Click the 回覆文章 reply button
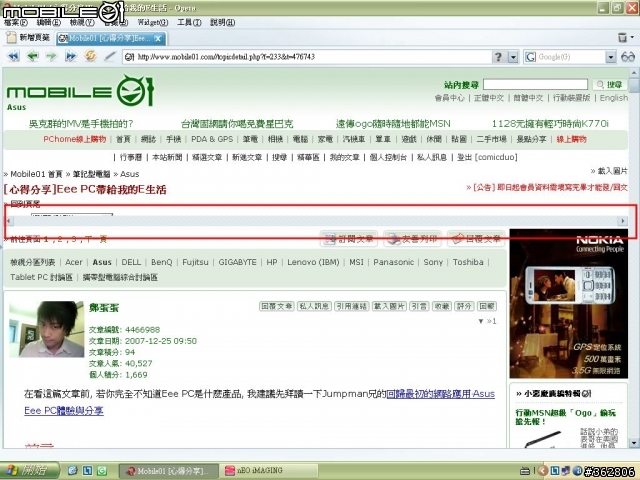The height and width of the screenshot is (480, 640). [x=476, y=239]
